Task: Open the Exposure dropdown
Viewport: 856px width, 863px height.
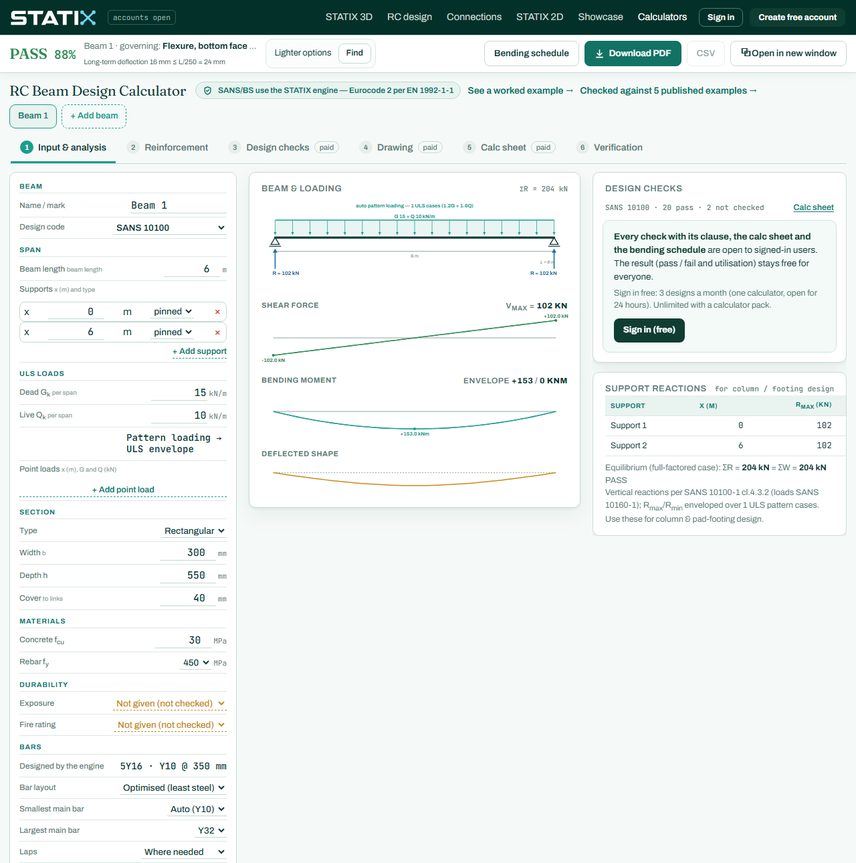Action: point(170,703)
